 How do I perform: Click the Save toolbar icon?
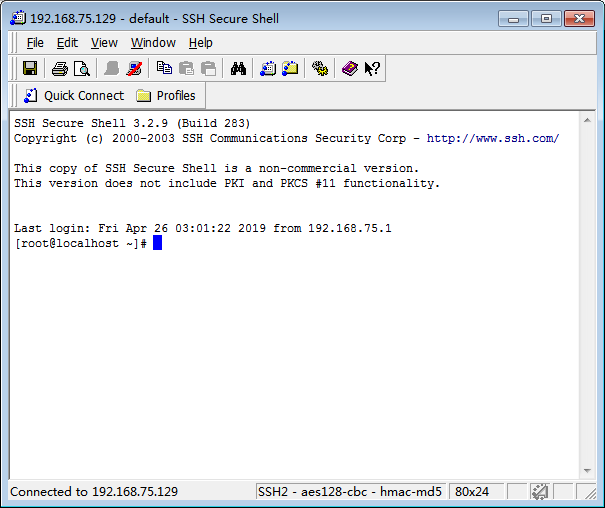point(30,69)
